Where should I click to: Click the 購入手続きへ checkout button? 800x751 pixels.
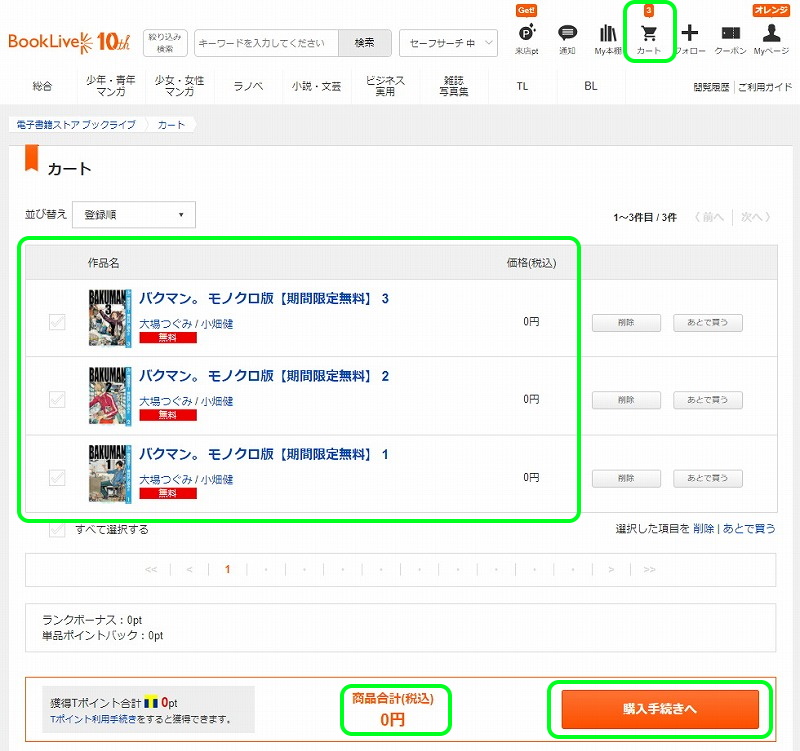(660, 709)
